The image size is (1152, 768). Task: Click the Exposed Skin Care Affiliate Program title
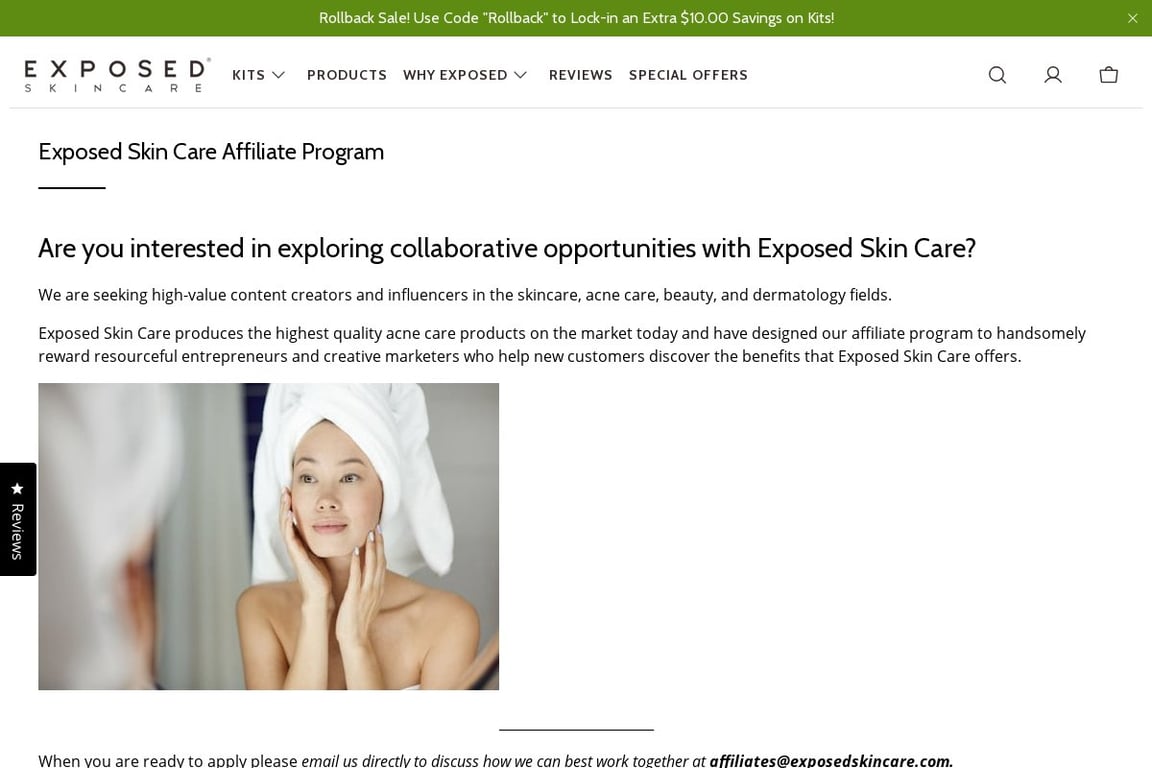click(x=211, y=151)
